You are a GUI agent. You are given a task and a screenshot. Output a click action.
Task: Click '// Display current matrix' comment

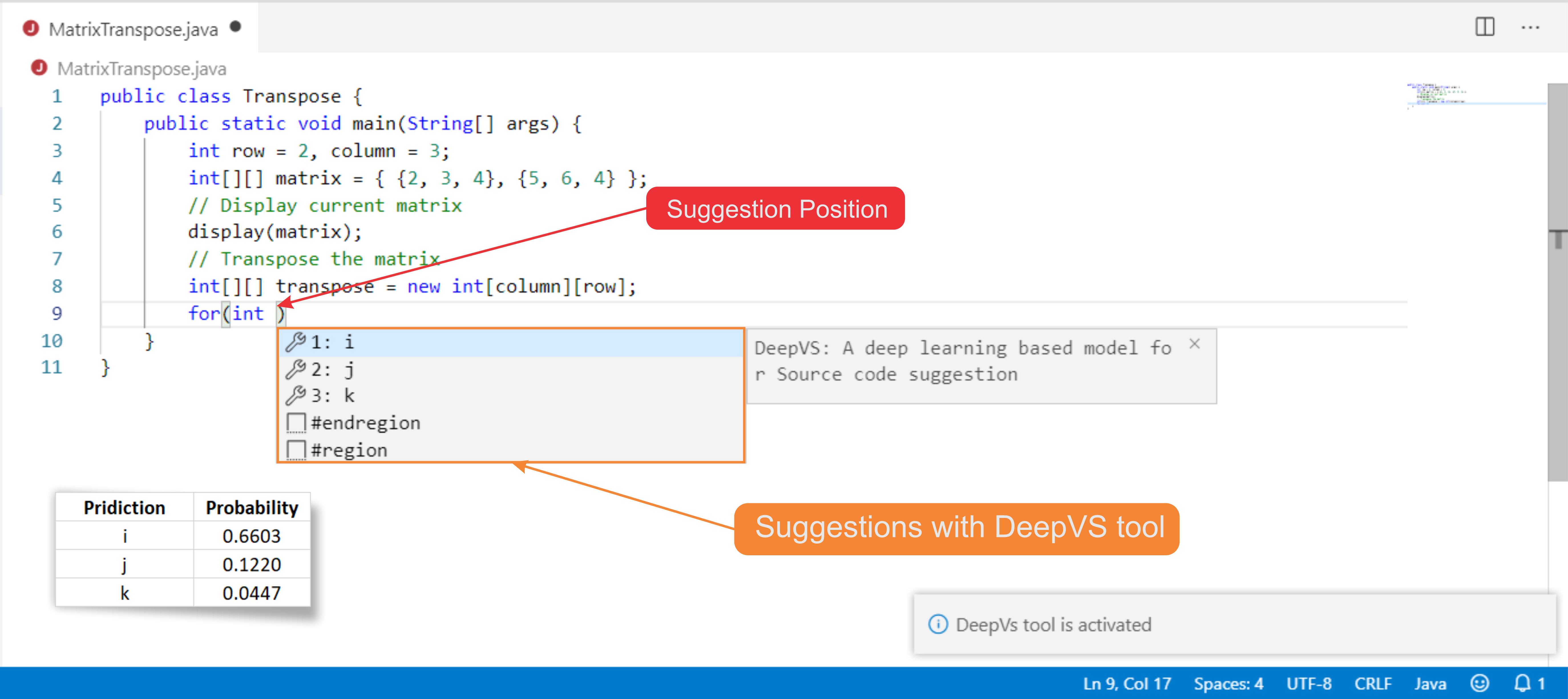[x=325, y=206]
